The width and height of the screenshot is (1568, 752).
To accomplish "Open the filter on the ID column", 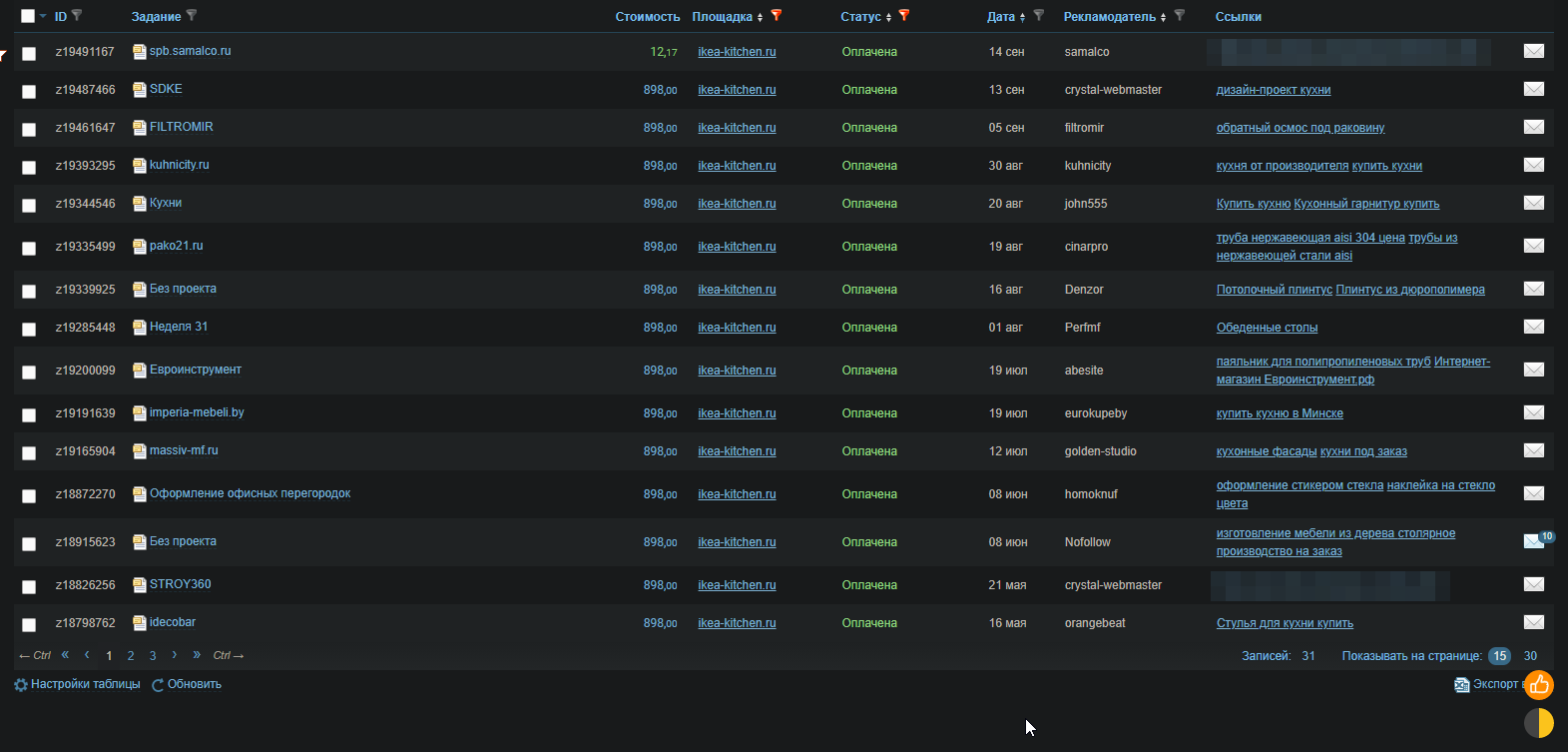I will (x=78, y=16).
